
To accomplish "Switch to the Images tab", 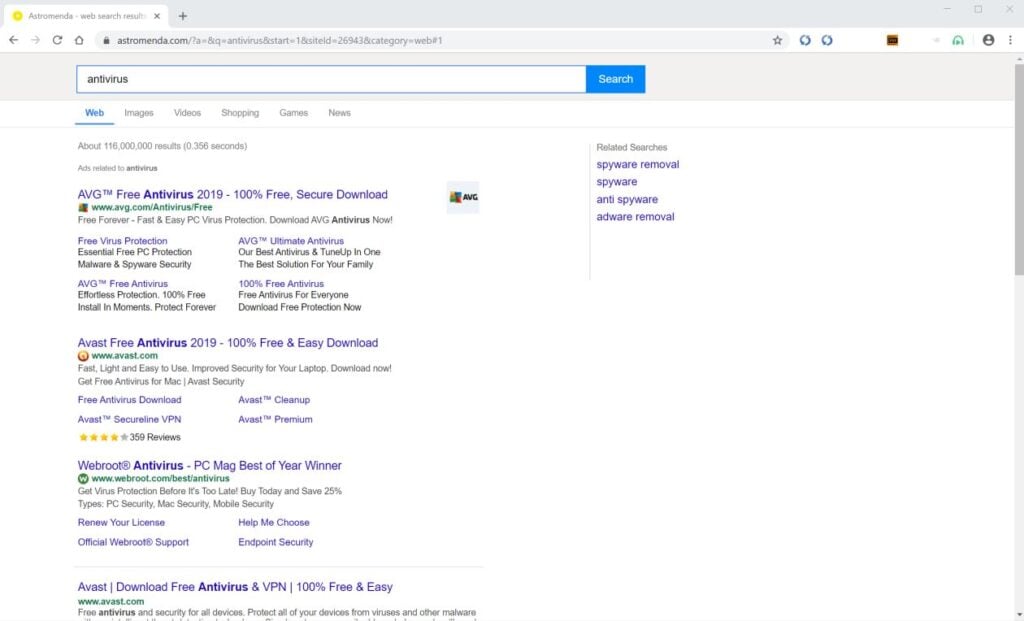I will pyautogui.click(x=138, y=113).
